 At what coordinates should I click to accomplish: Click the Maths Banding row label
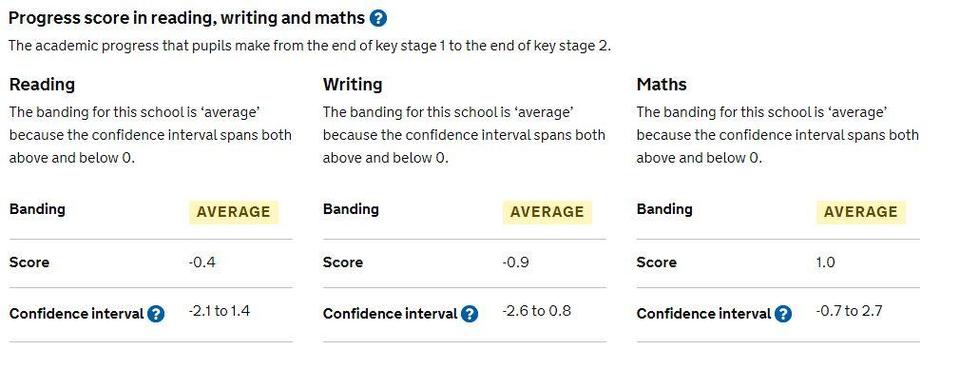click(x=664, y=209)
